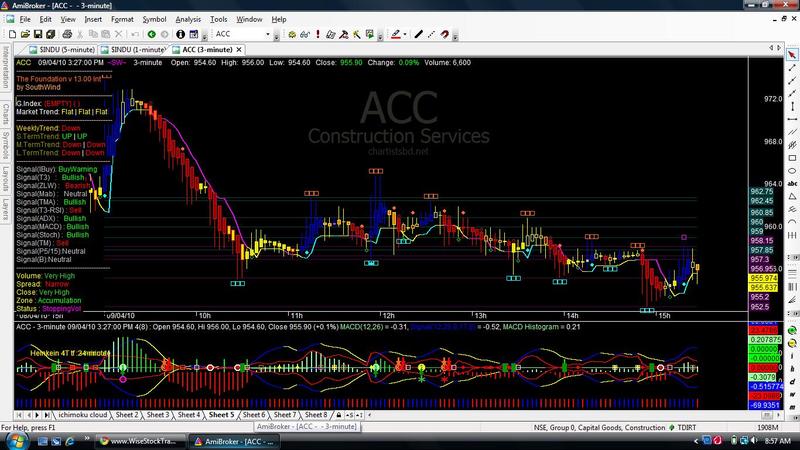
Task: Go to first sheet navigation arrow
Action: (x=19, y=415)
